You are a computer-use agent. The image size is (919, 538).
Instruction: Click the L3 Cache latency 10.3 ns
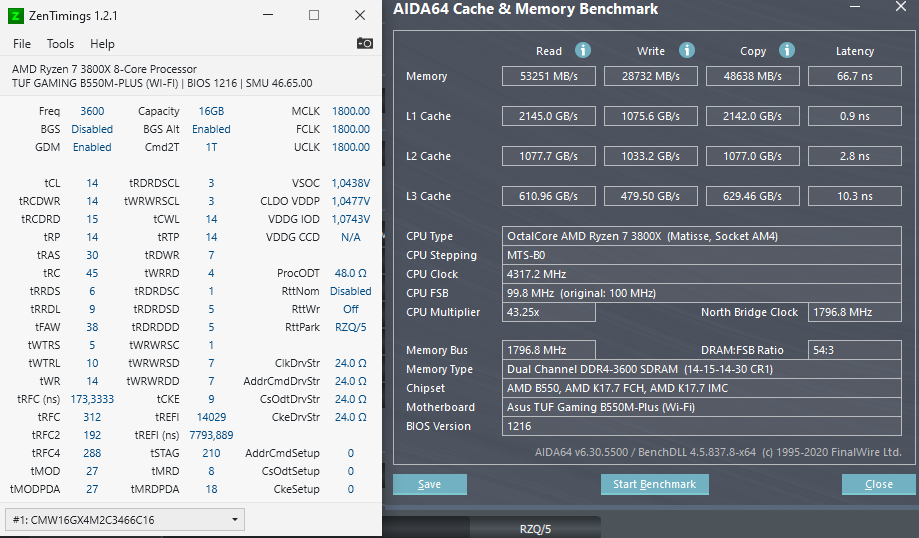tap(855, 196)
